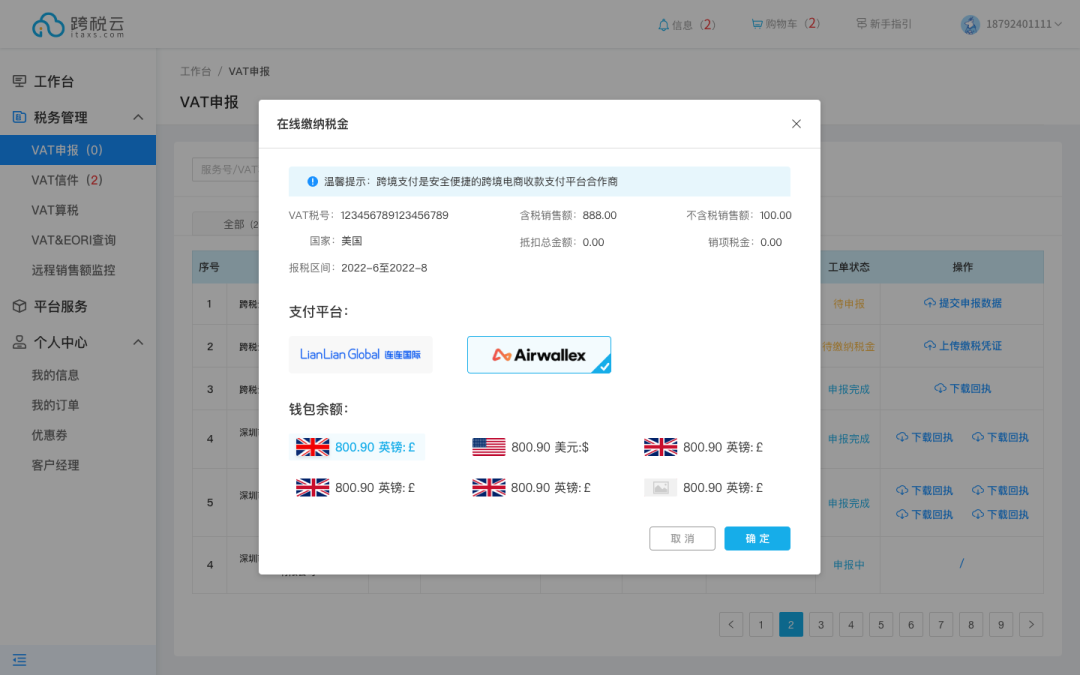Collapse the 税务管理 sidebar section
The width and height of the screenshot is (1080, 675).
(x=138, y=117)
